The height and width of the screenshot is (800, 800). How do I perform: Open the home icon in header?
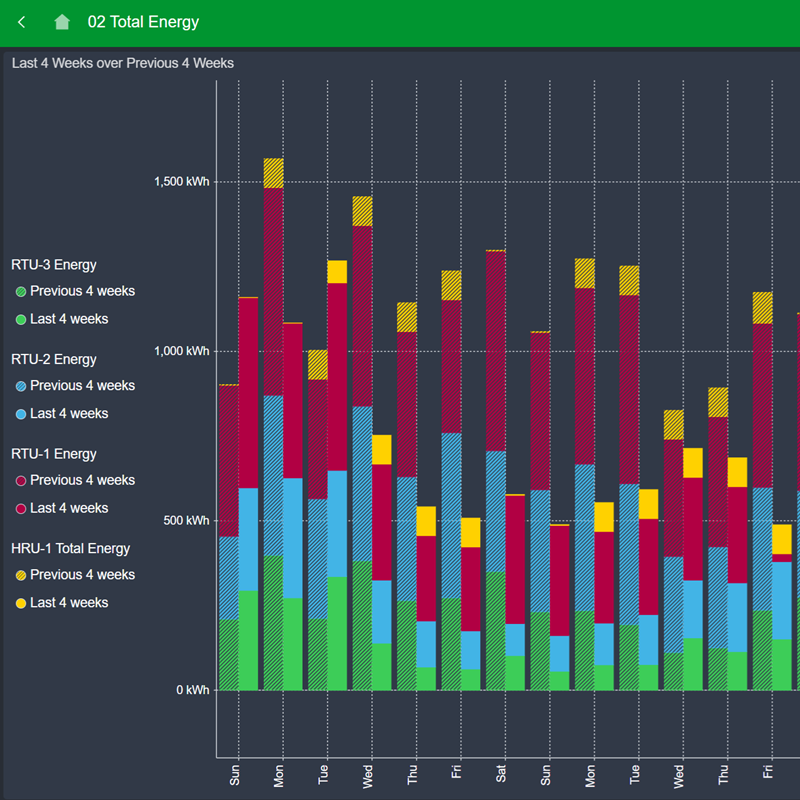[x=62, y=22]
